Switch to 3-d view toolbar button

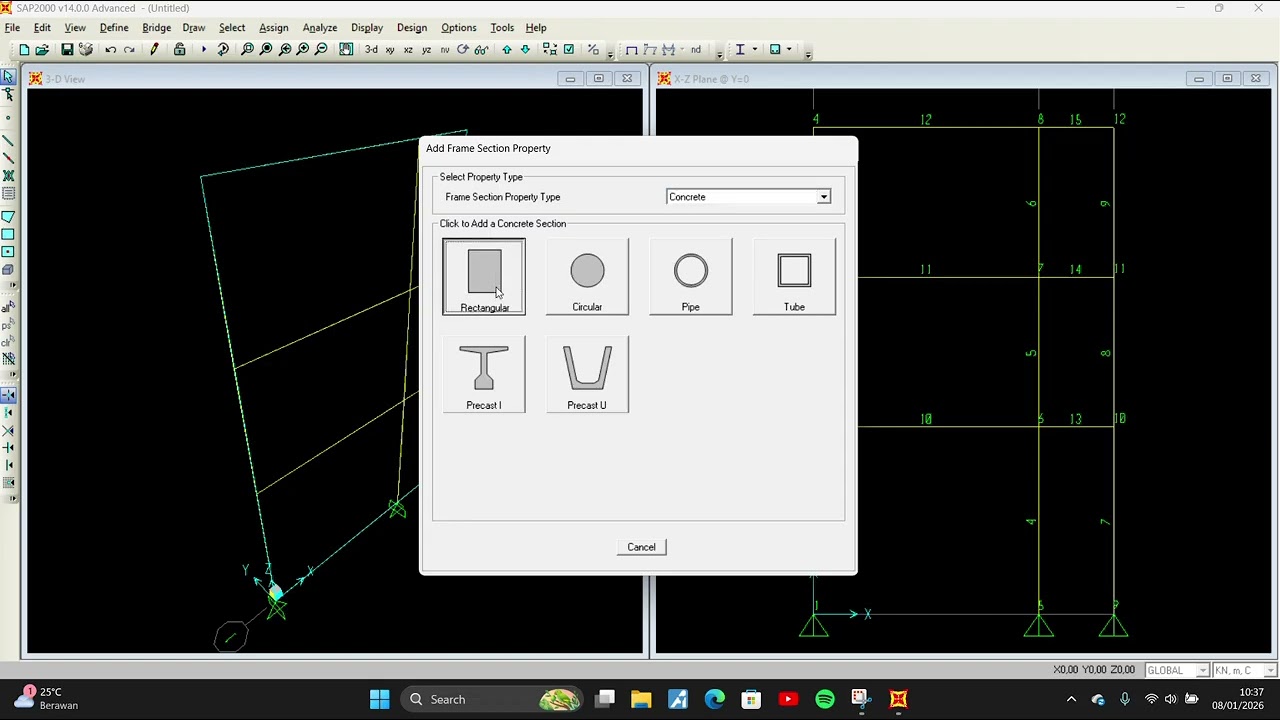coord(371,49)
